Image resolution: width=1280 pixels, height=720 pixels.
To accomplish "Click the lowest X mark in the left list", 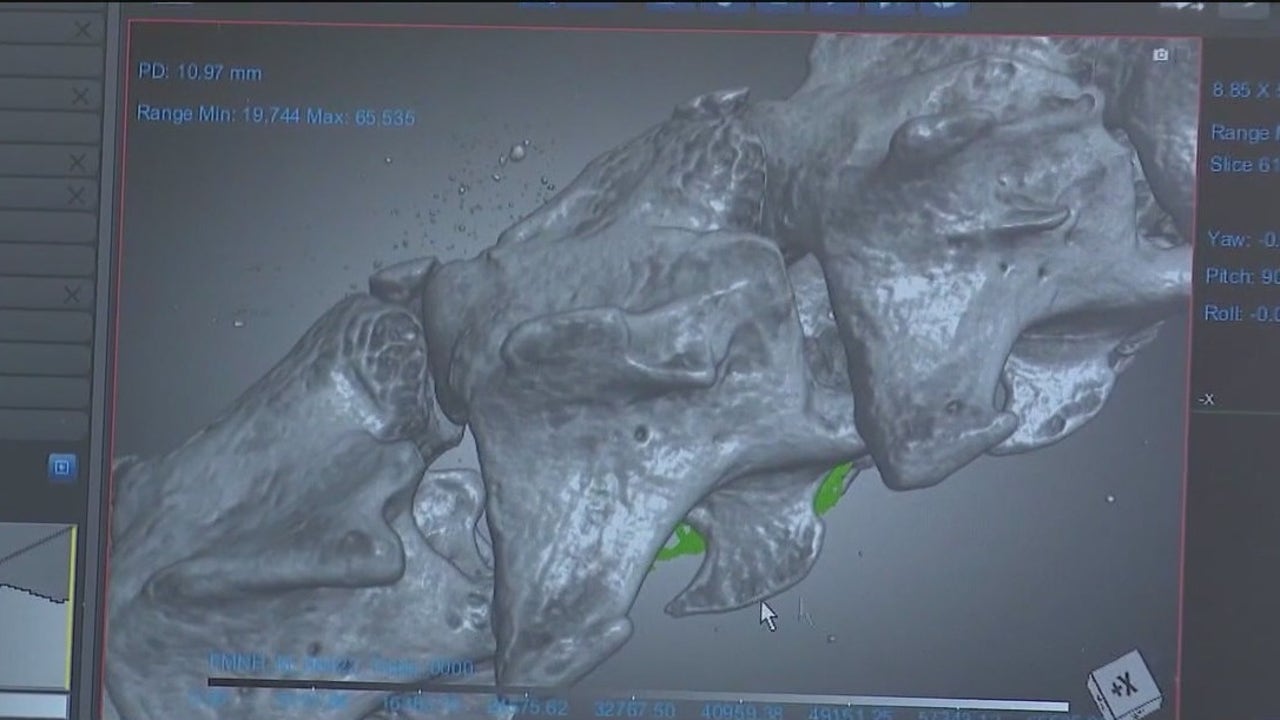I will point(72,295).
